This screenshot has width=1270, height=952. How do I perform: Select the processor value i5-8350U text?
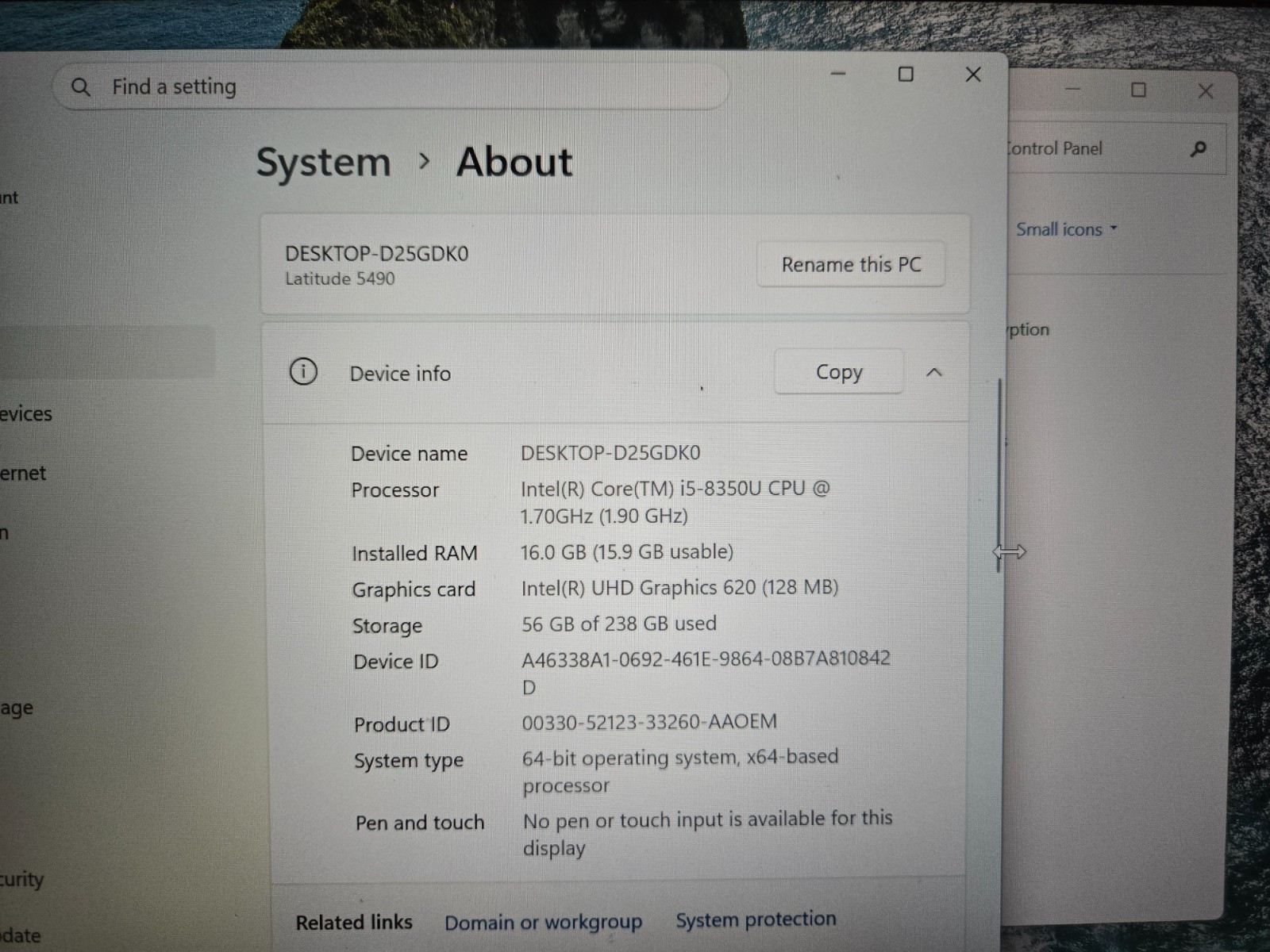coord(675,502)
